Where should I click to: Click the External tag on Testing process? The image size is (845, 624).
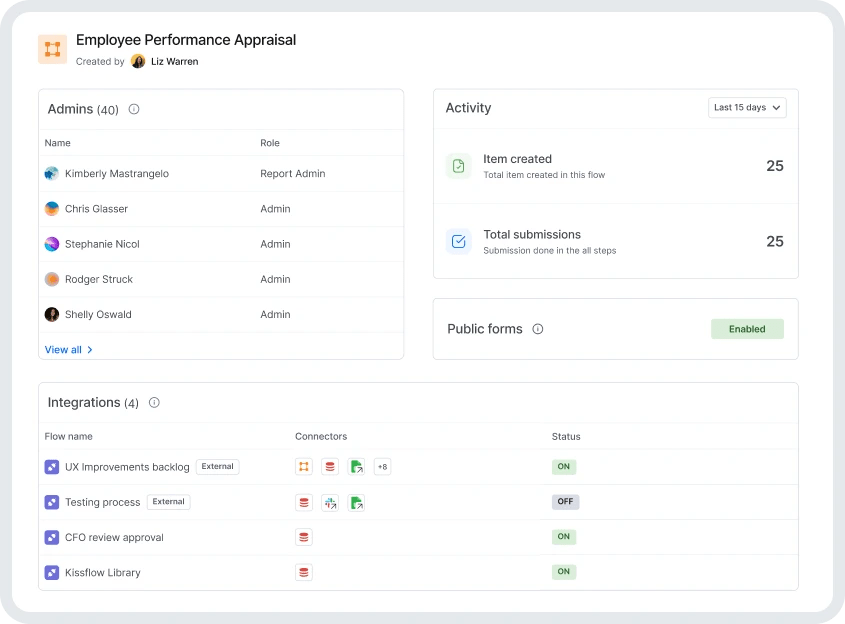click(169, 502)
